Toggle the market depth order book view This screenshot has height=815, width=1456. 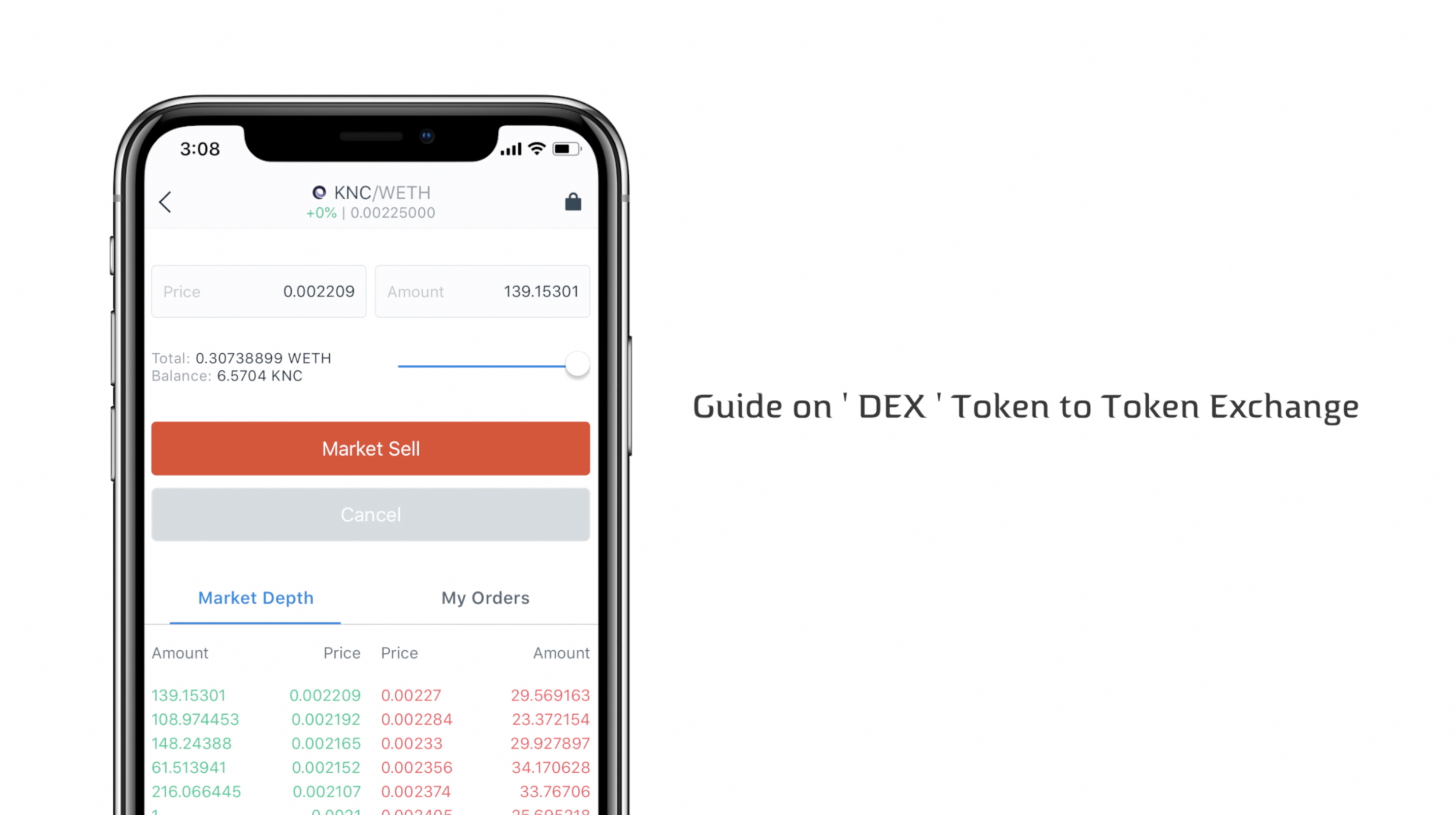point(256,597)
